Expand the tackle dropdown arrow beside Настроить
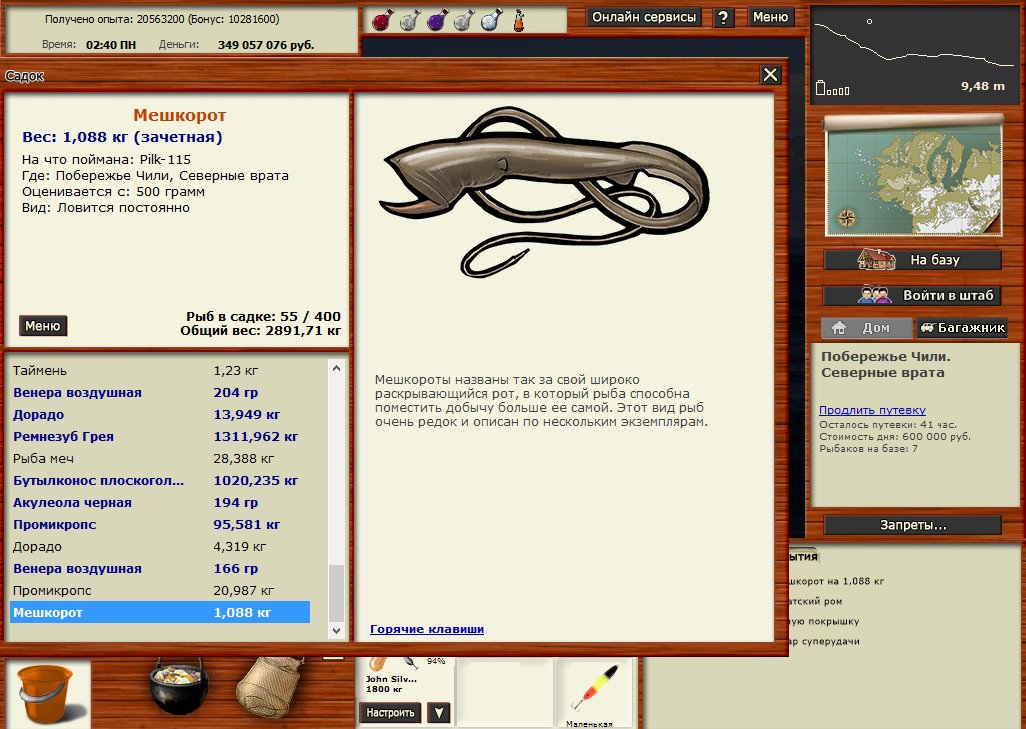Viewport: 1026px width, 729px height. (439, 713)
